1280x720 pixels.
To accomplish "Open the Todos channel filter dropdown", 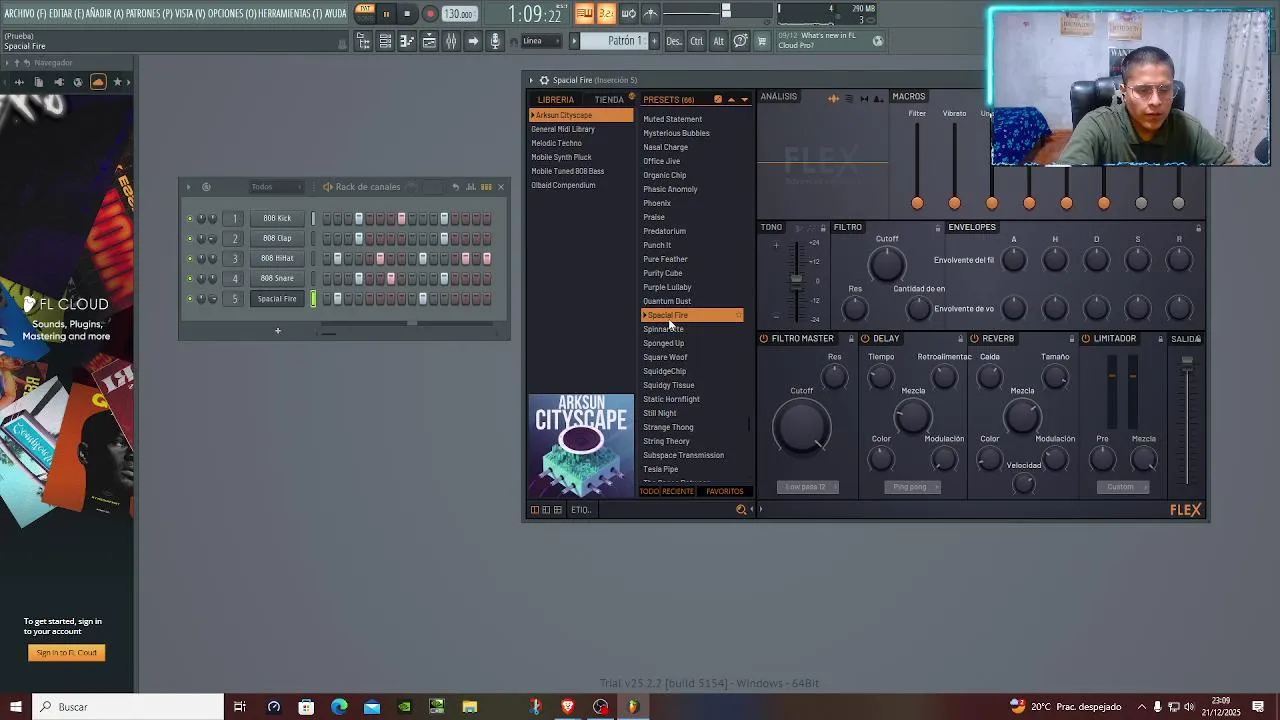I will 275,187.
